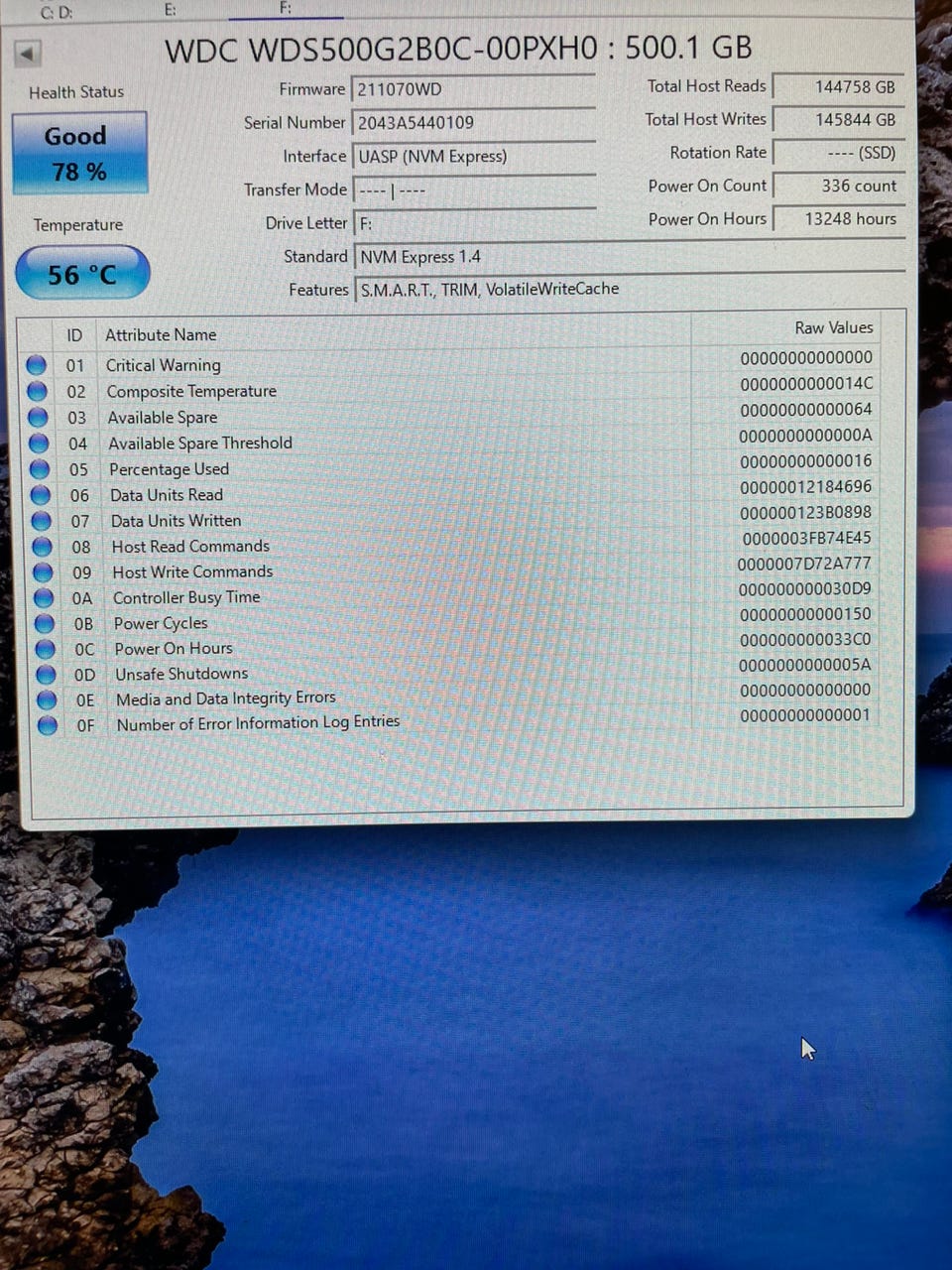Screen dimensions: 952x1270
Task: Click the status dot for Power Cycles
Action: click(x=45, y=623)
